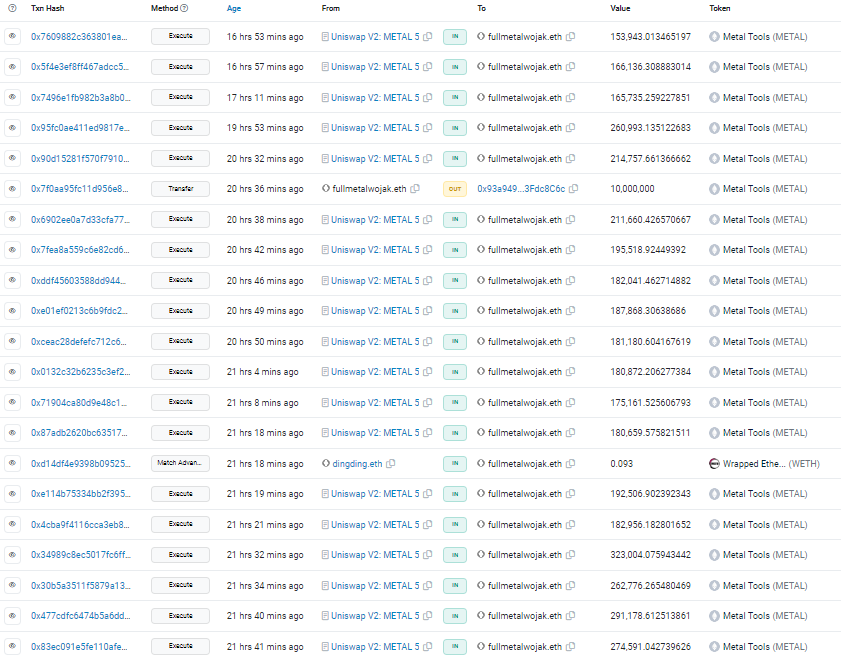
Task: Click the Transfer method badge
Action: 180,189
